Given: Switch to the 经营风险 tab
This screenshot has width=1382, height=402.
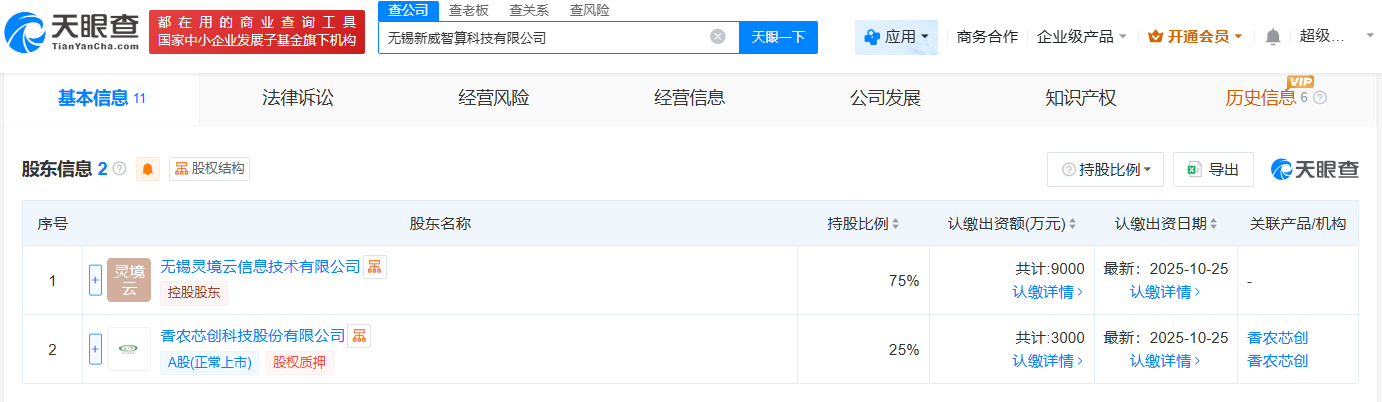Looking at the screenshot, I should click(493, 98).
